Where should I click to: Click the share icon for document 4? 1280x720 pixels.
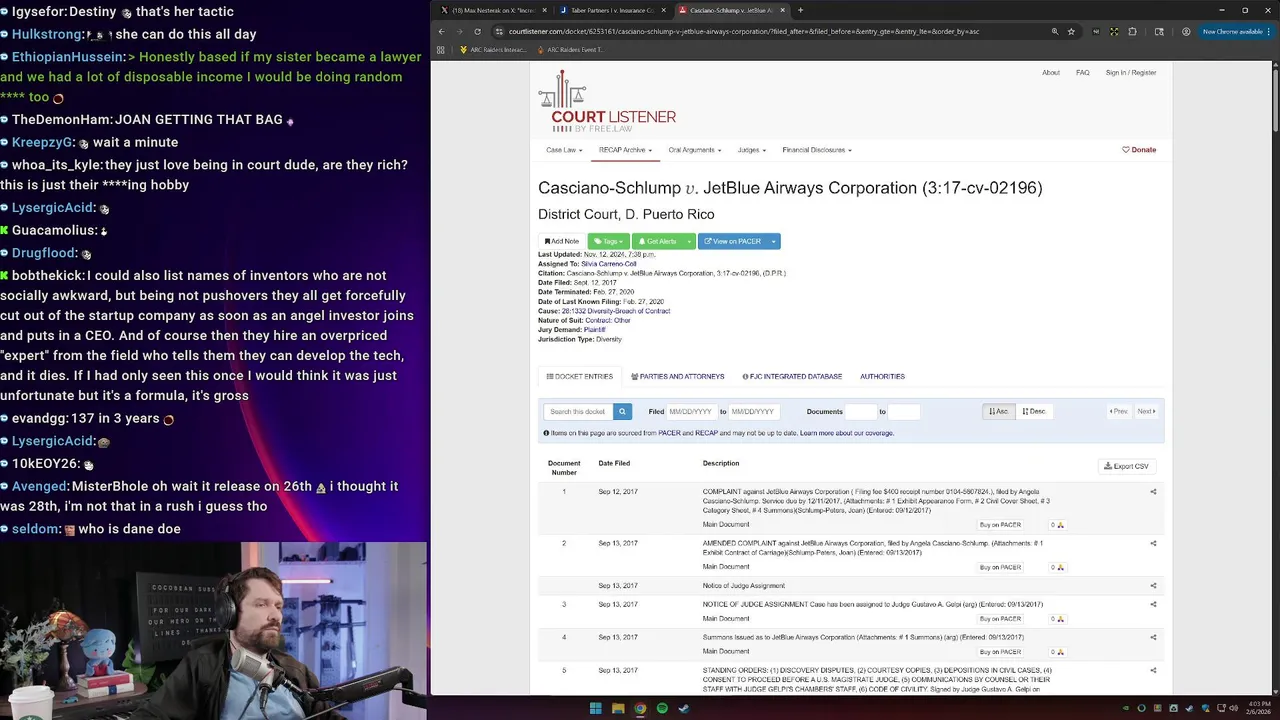1153,637
